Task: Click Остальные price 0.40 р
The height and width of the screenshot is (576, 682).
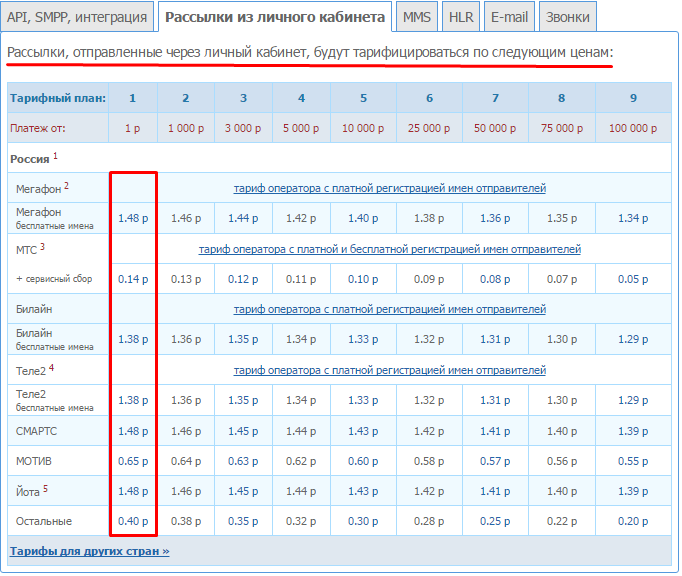Action: (x=133, y=521)
